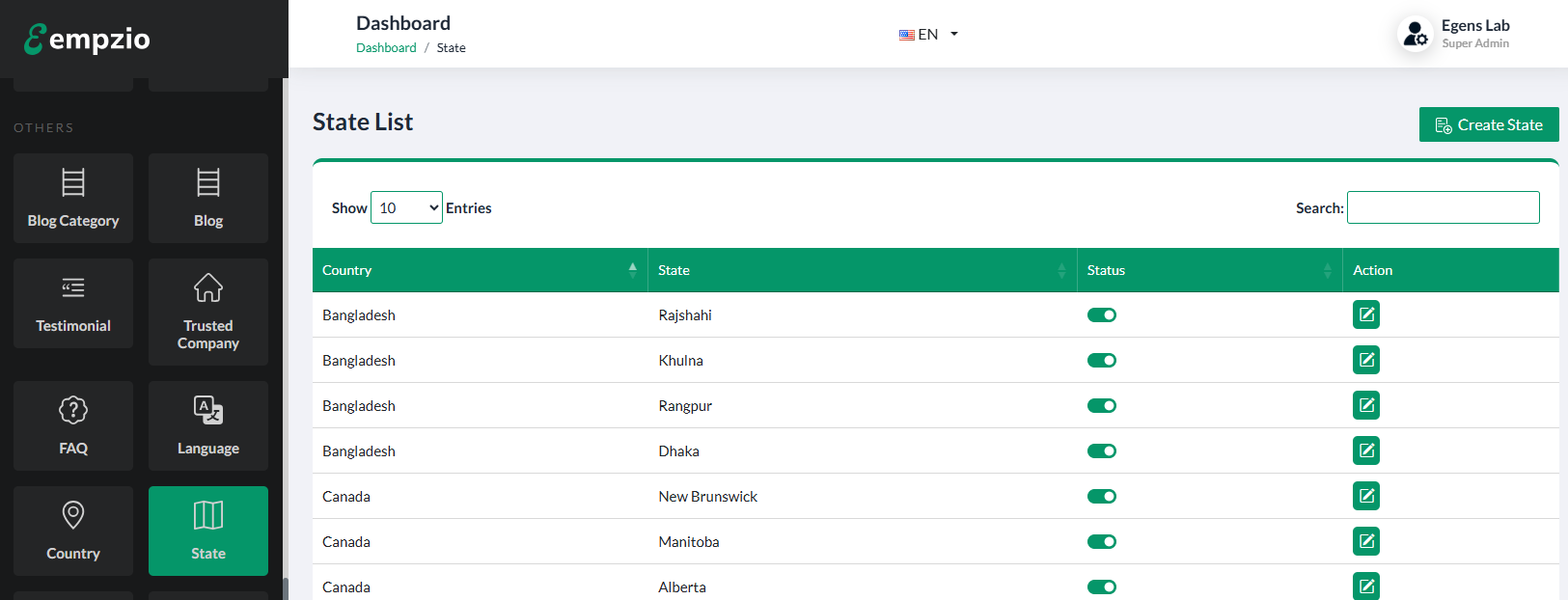This screenshot has width=1568, height=600.
Task: Select the Blog Category menu tile
Action: [73, 198]
